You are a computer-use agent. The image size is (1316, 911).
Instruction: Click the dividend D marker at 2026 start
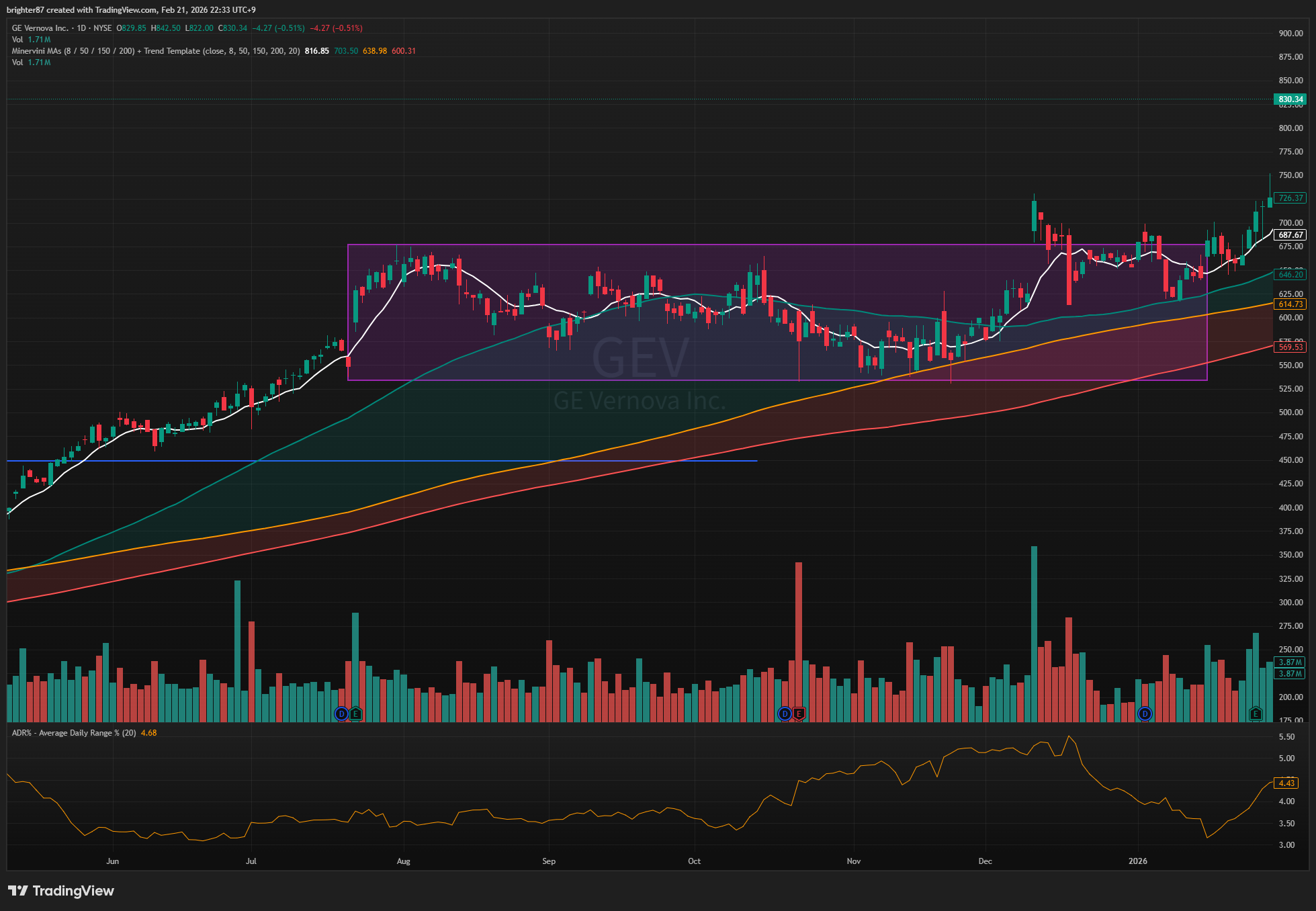1145,713
